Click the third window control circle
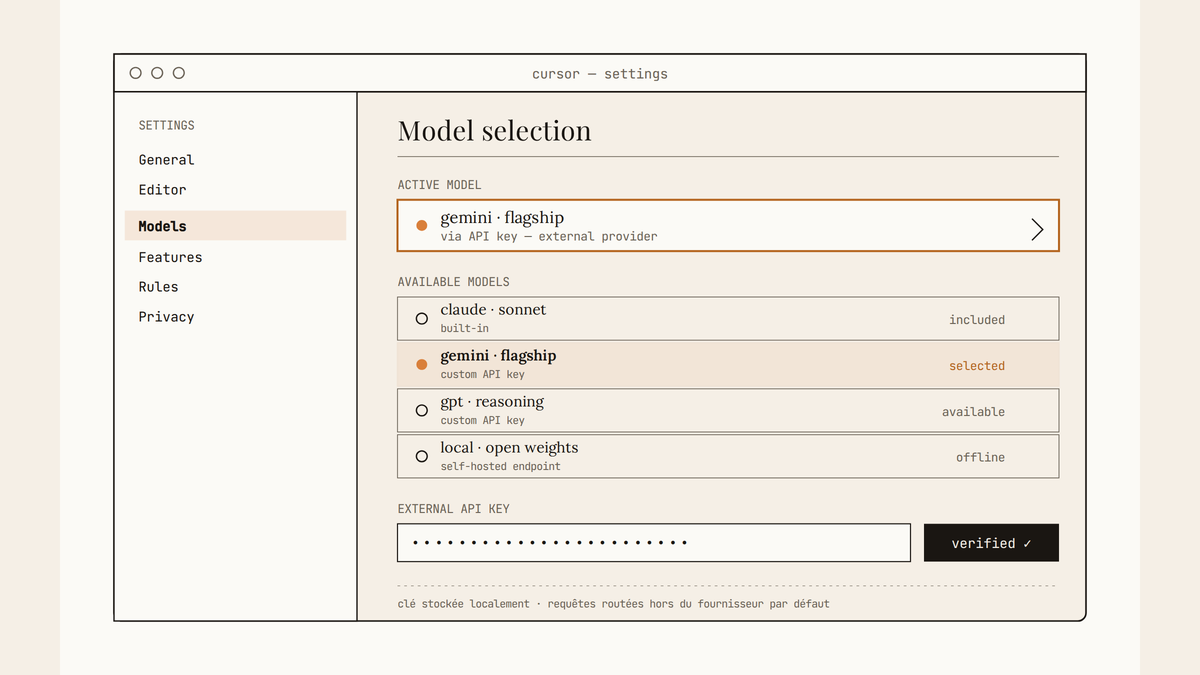 pyautogui.click(x=179, y=73)
